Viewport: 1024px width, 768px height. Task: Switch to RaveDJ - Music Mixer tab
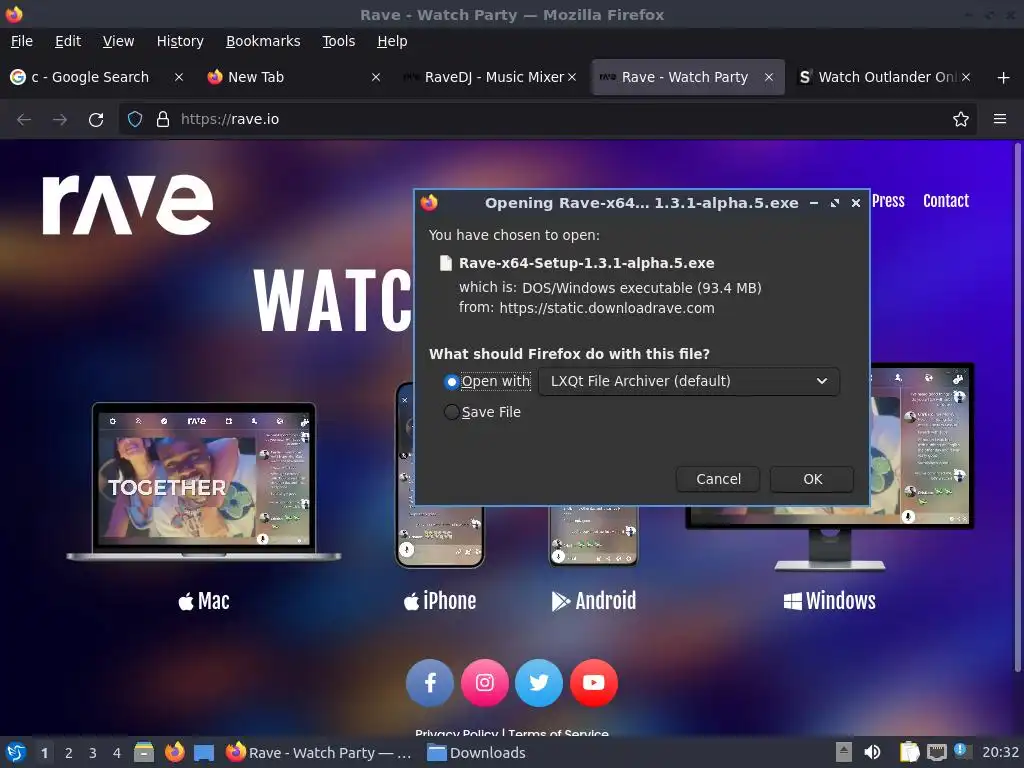pyautogui.click(x=493, y=77)
